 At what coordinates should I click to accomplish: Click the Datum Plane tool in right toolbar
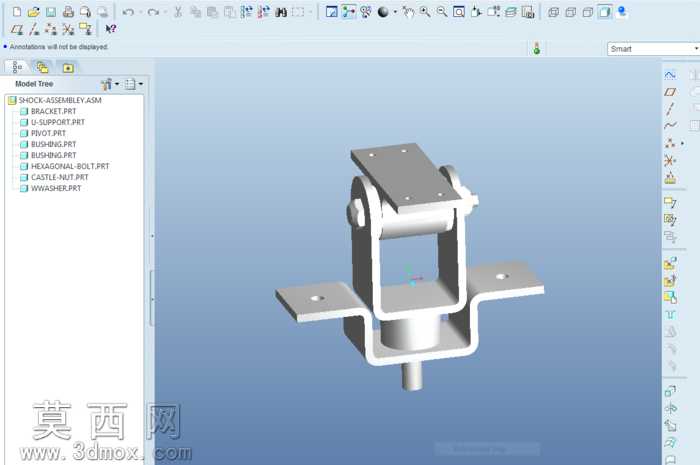[670, 92]
